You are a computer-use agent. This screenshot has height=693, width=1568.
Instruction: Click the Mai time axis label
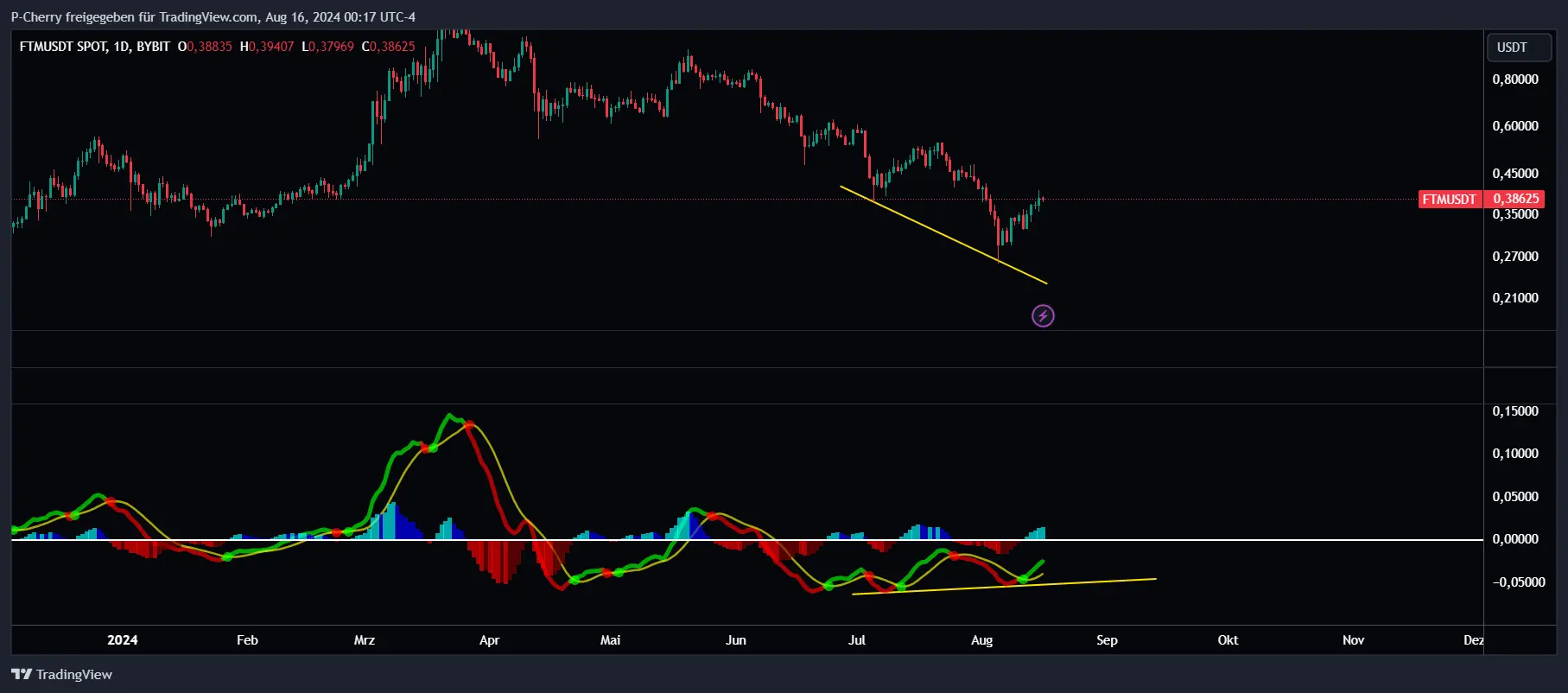coord(610,640)
